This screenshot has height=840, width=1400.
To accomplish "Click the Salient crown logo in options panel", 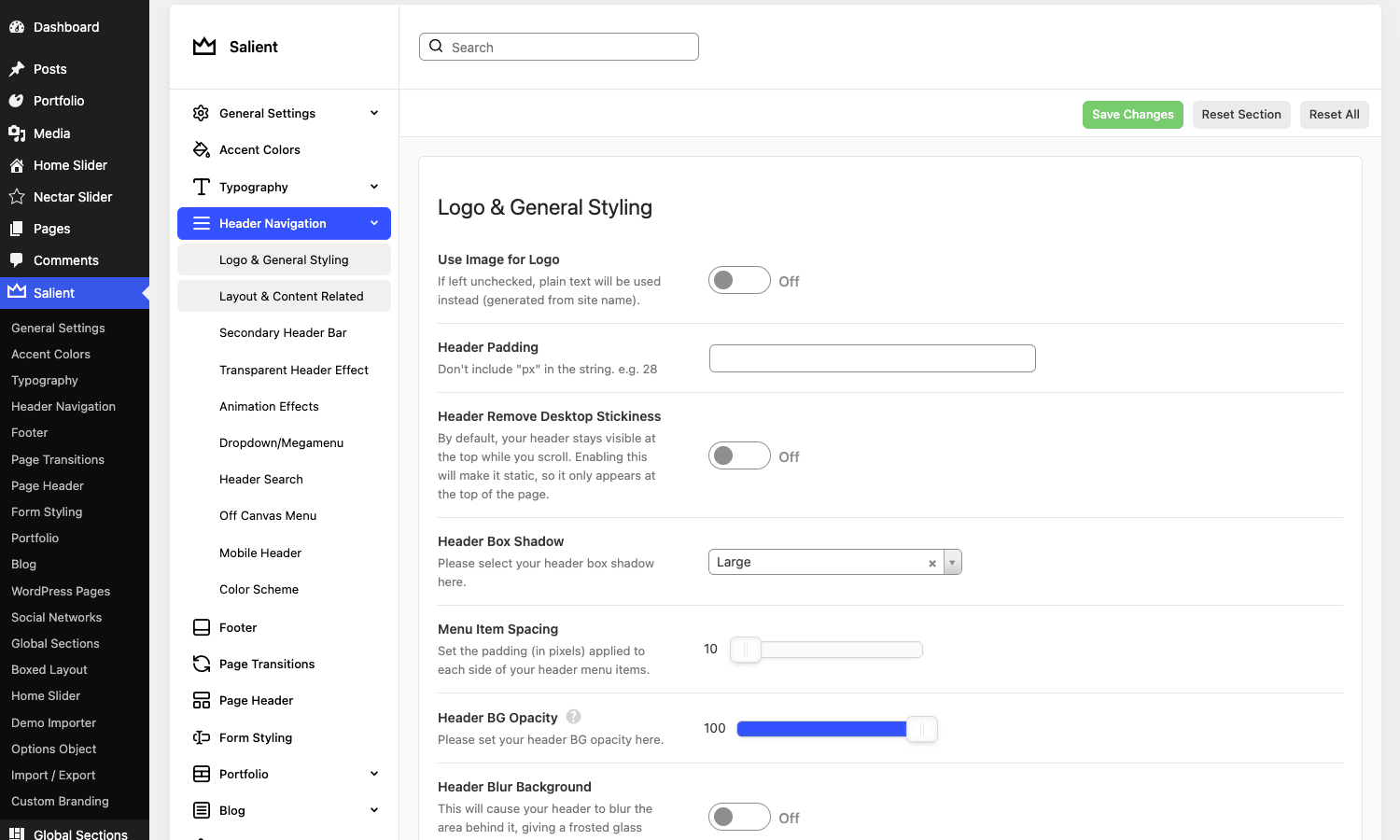I will [x=204, y=47].
